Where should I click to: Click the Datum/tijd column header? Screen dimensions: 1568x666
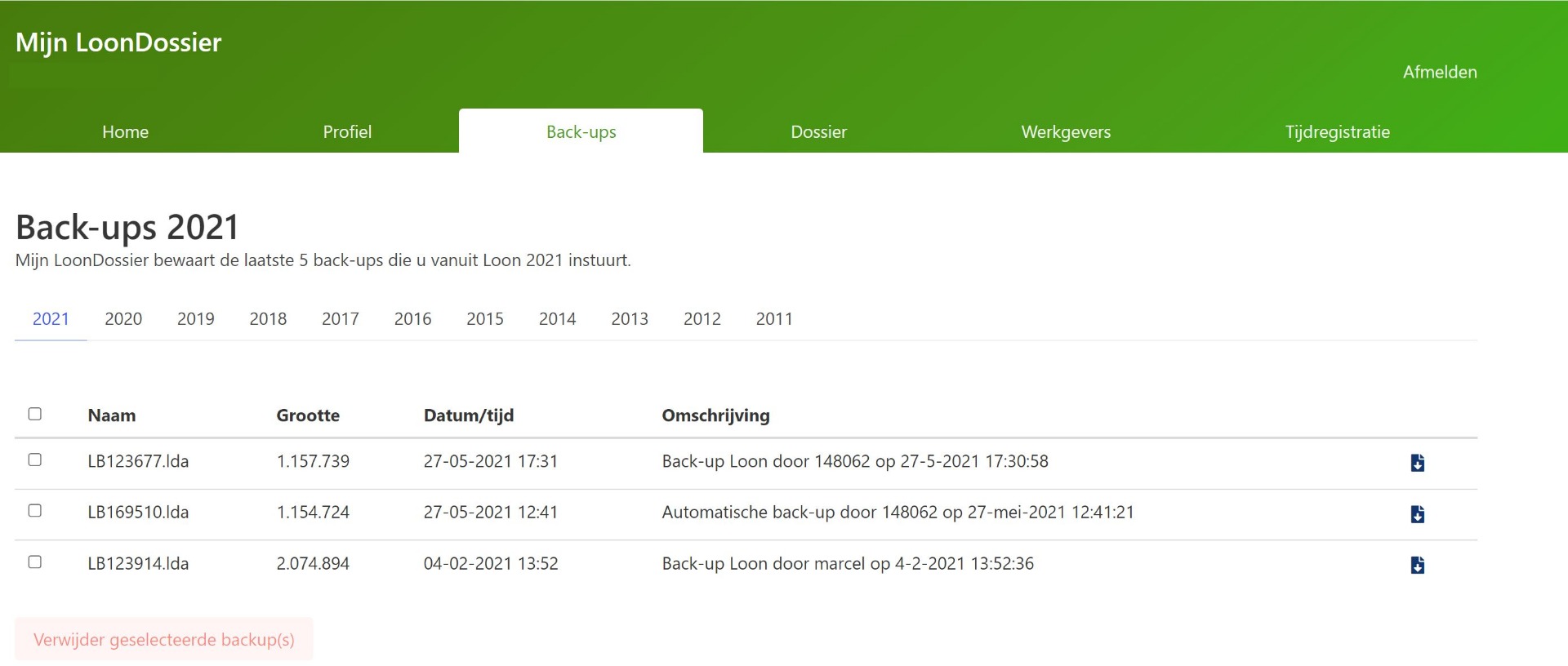(469, 415)
